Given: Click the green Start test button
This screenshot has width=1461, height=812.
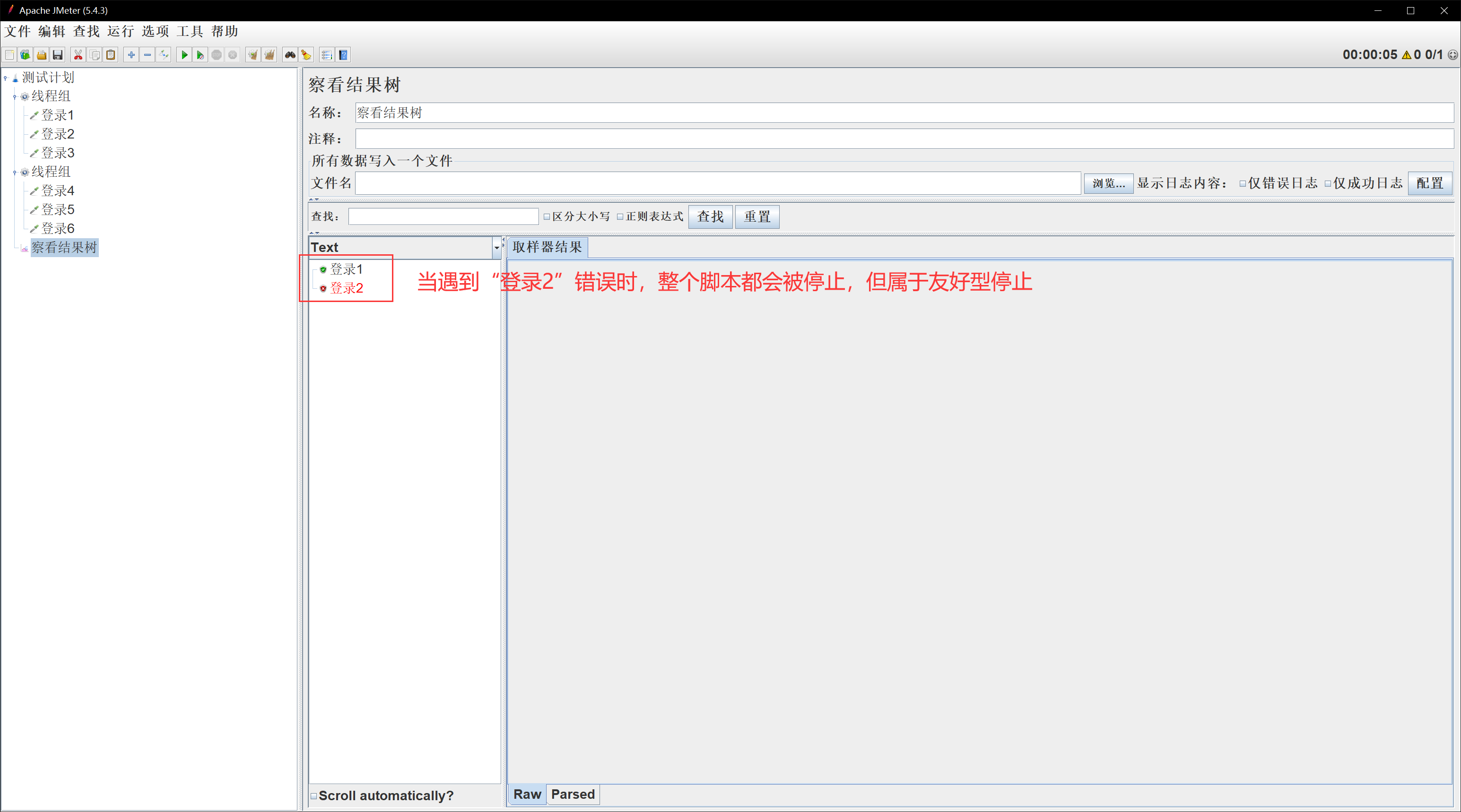Looking at the screenshot, I should [184, 55].
